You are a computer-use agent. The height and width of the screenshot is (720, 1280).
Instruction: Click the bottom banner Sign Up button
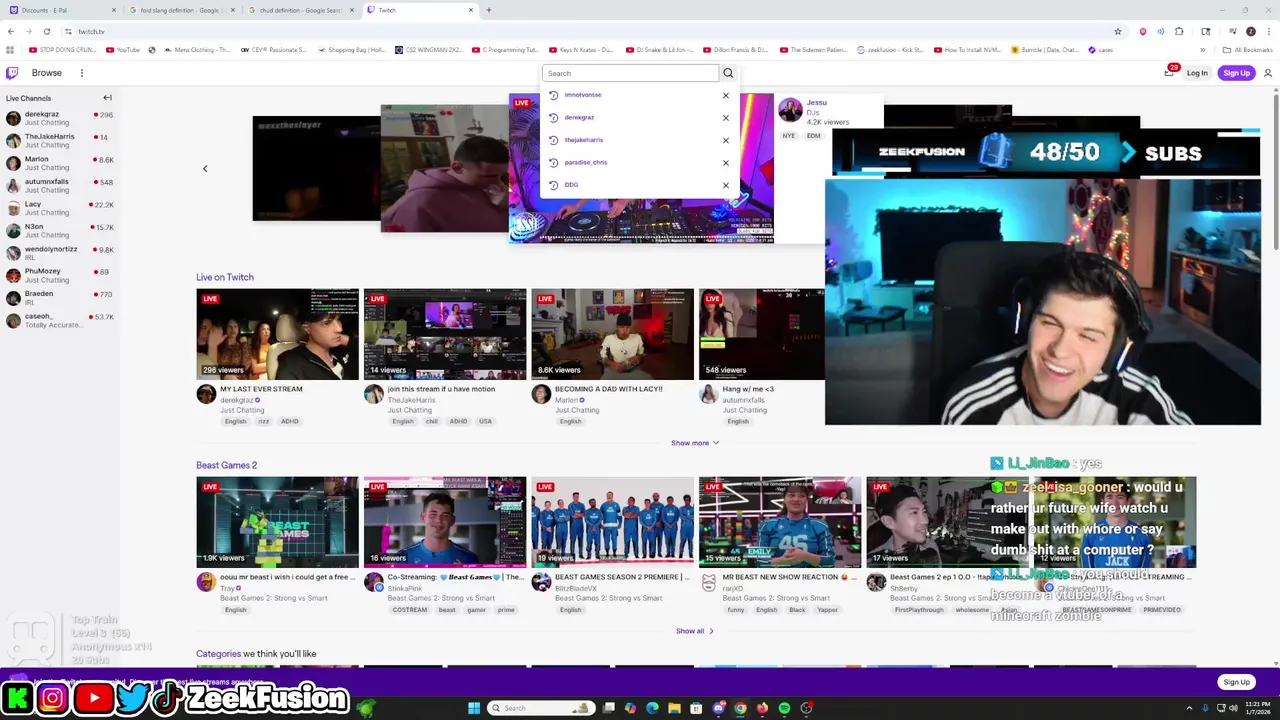[x=1236, y=682]
